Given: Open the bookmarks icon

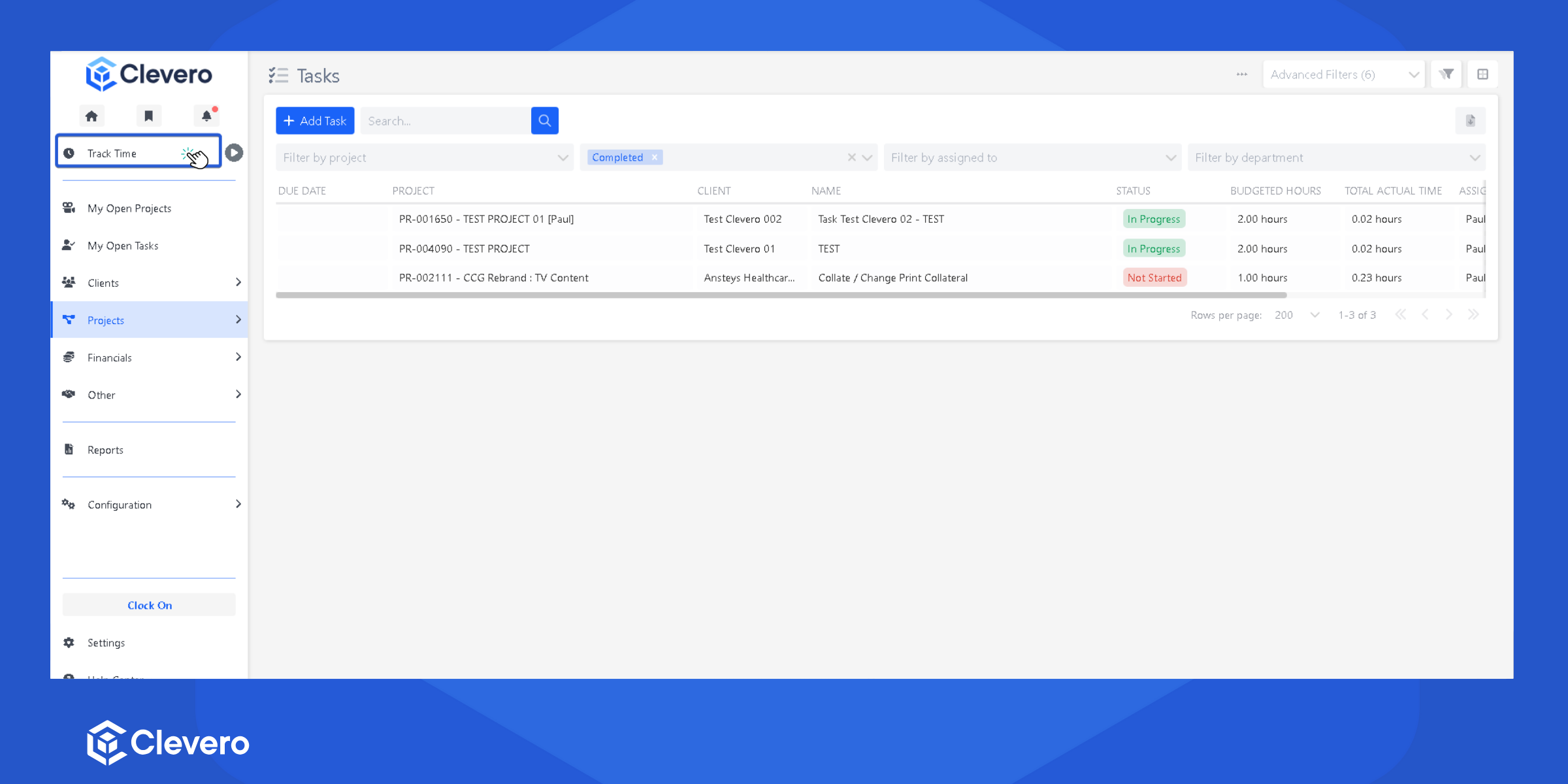Looking at the screenshot, I should pos(148,116).
